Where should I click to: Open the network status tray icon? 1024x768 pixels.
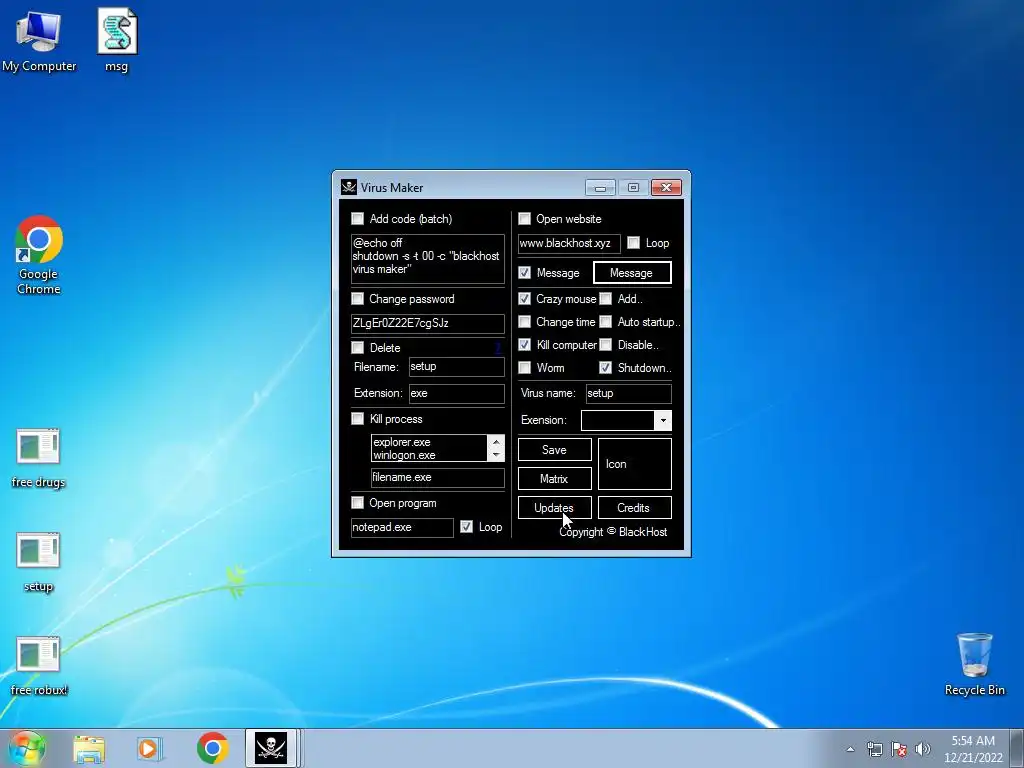[x=874, y=749]
